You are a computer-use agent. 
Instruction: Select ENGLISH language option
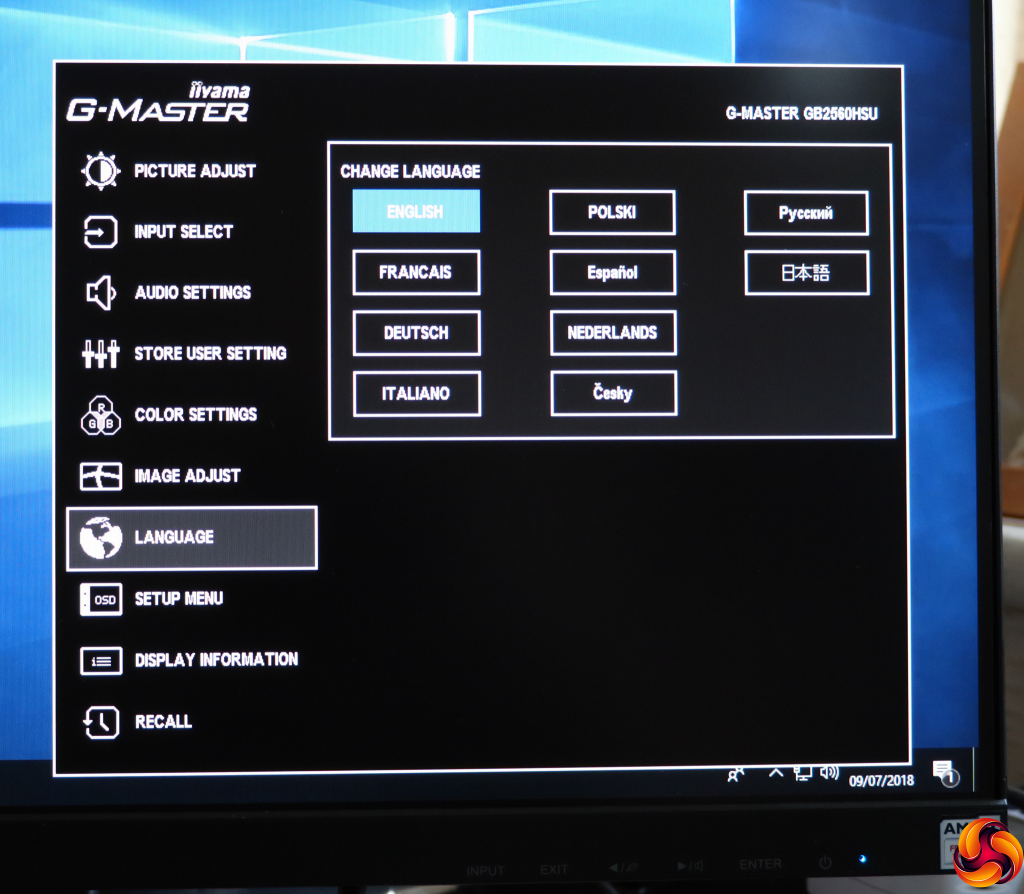point(416,212)
